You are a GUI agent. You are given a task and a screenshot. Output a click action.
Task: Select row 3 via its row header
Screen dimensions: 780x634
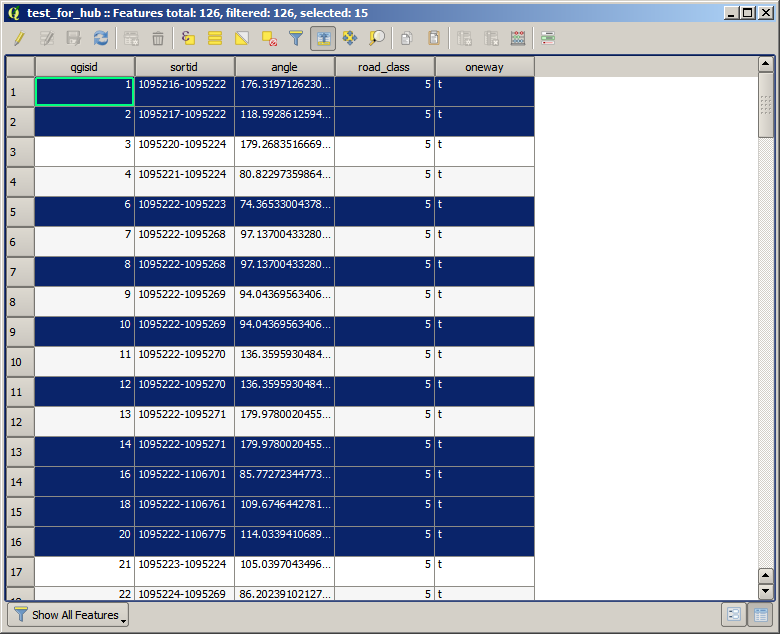20,152
